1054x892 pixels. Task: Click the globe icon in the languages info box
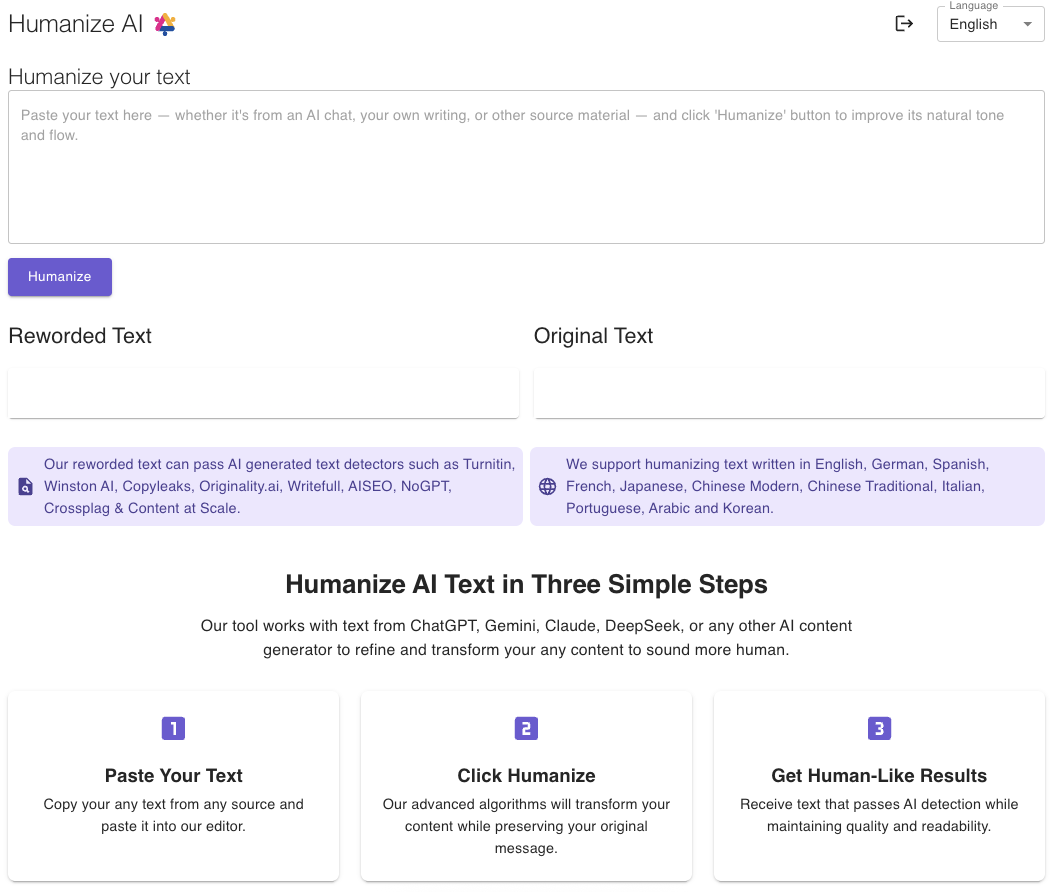[x=547, y=486]
